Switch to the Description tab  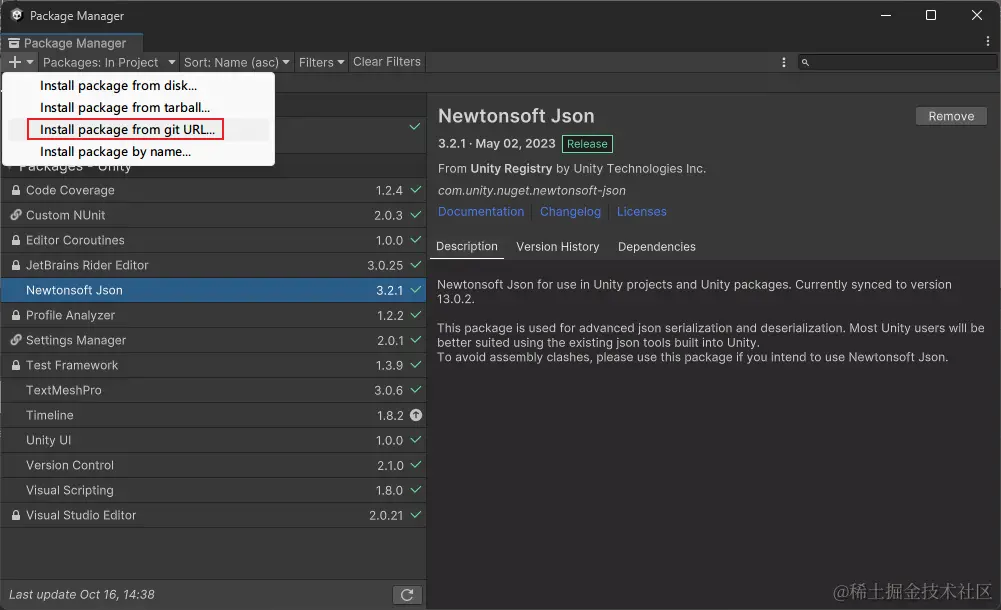tap(467, 246)
